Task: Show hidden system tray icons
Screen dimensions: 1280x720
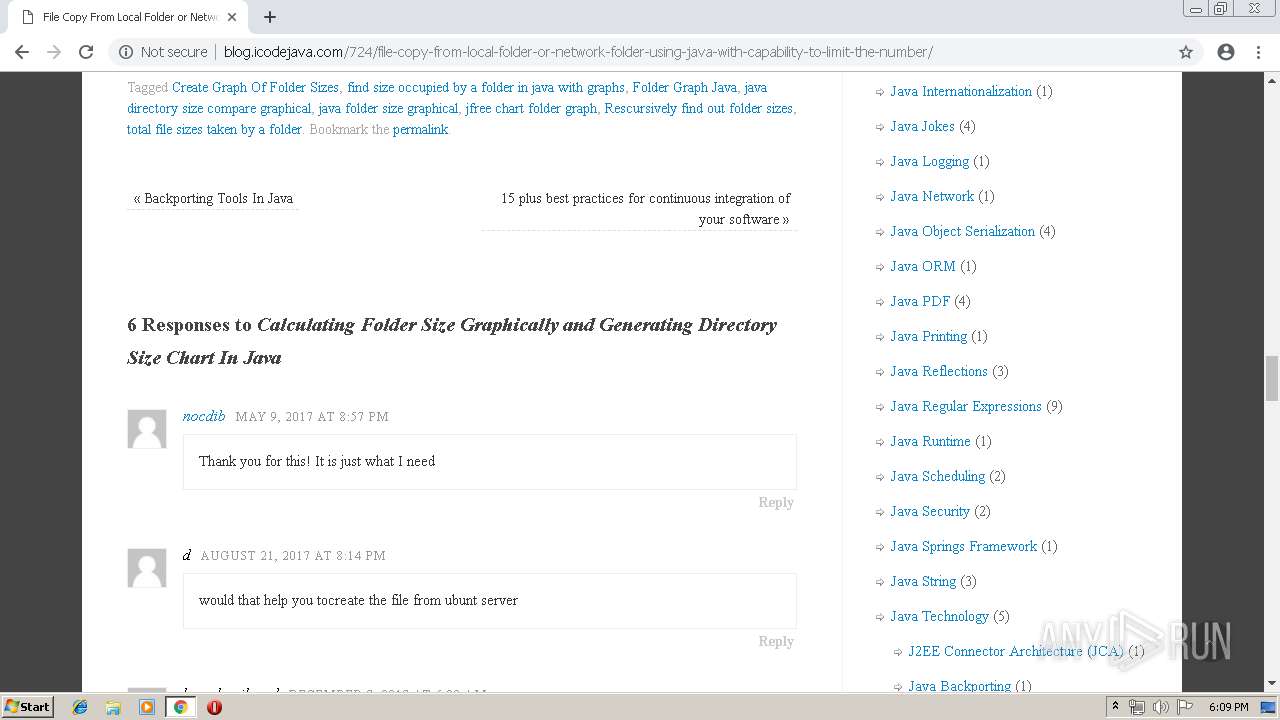Action: tap(1115, 707)
